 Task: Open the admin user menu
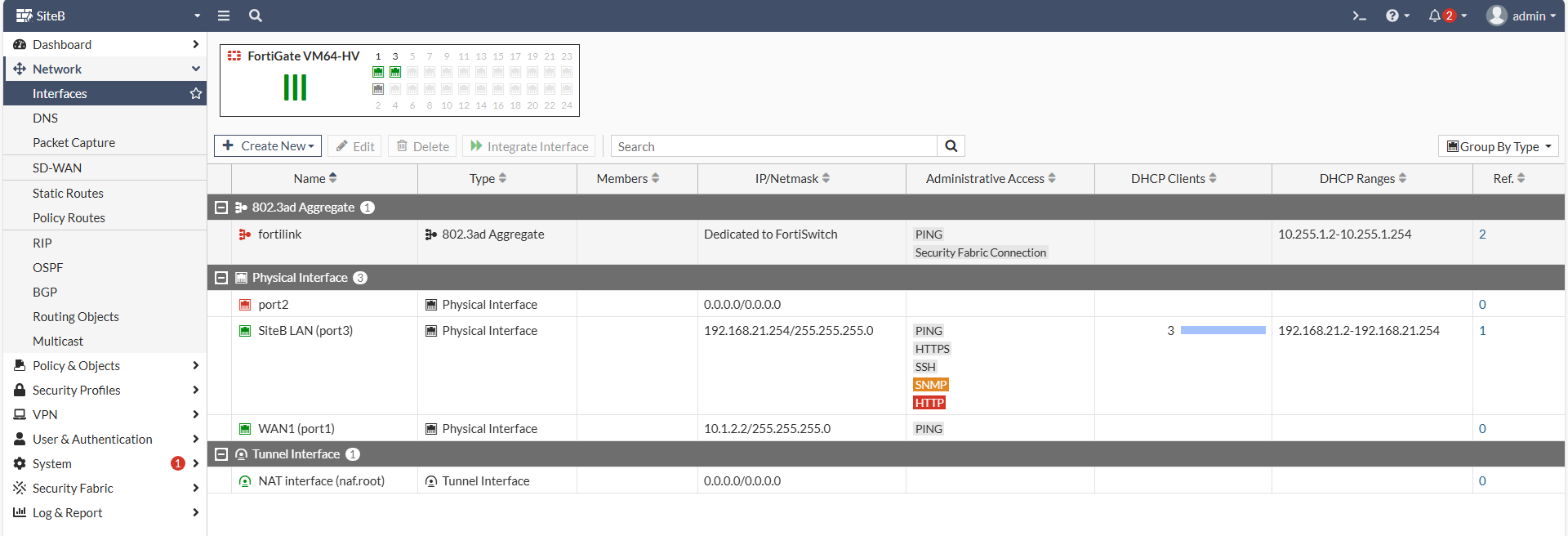(x=1521, y=16)
